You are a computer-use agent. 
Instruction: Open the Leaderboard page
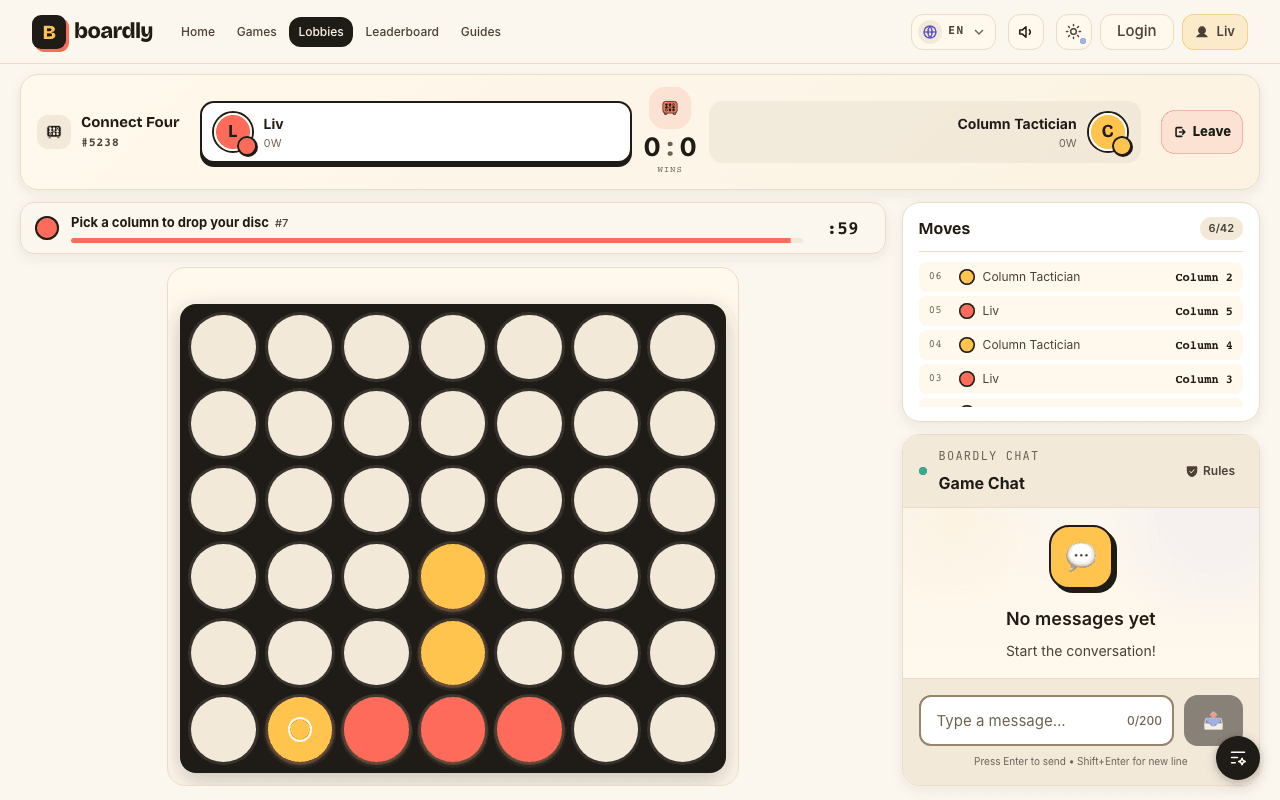pyautogui.click(x=402, y=32)
